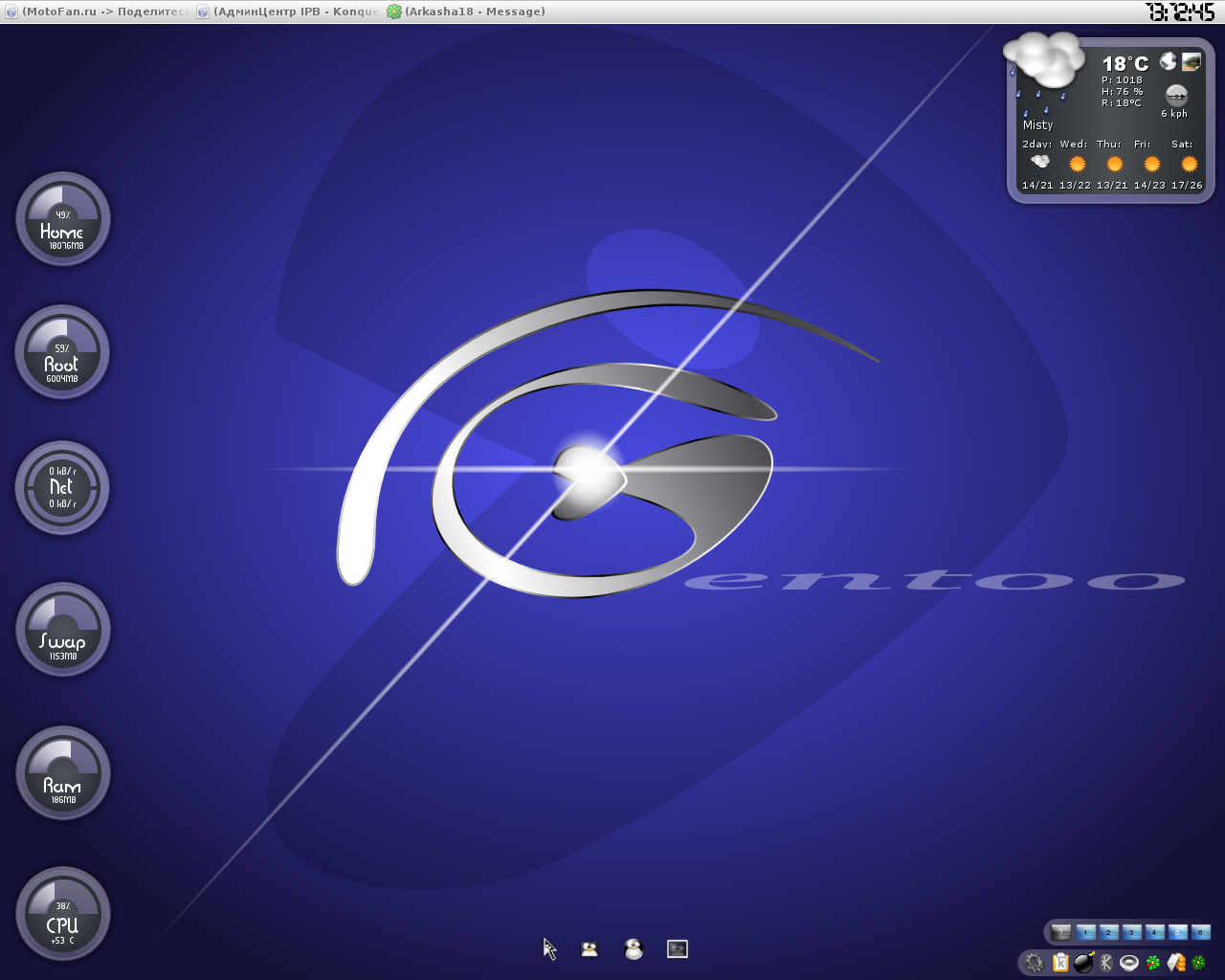Click the framed penguin screen icon in dock
Screen dimensions: 1225x980
pos(678,949)
